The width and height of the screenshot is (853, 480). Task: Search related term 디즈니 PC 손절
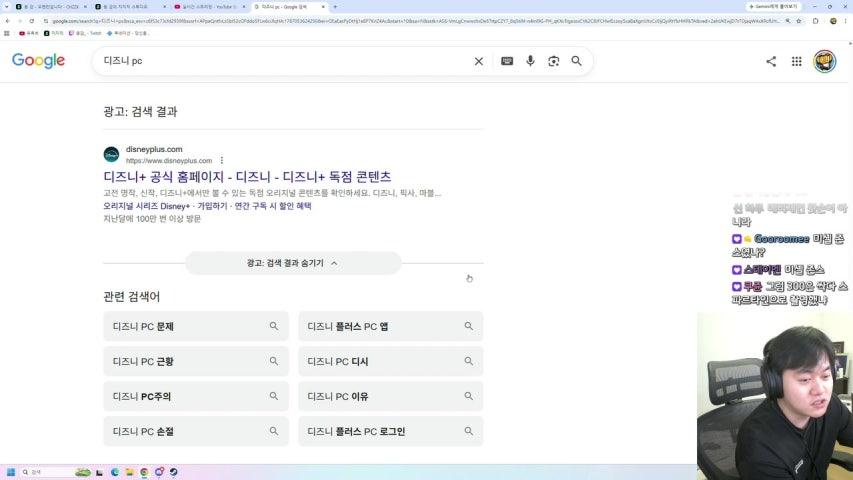click(x=196, y=431)
